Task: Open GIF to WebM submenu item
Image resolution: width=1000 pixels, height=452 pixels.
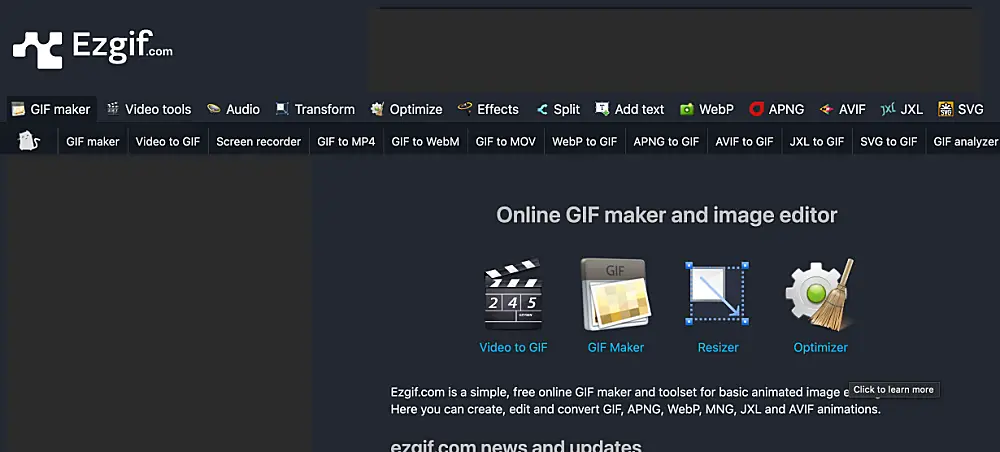Action: click(425, 142)
